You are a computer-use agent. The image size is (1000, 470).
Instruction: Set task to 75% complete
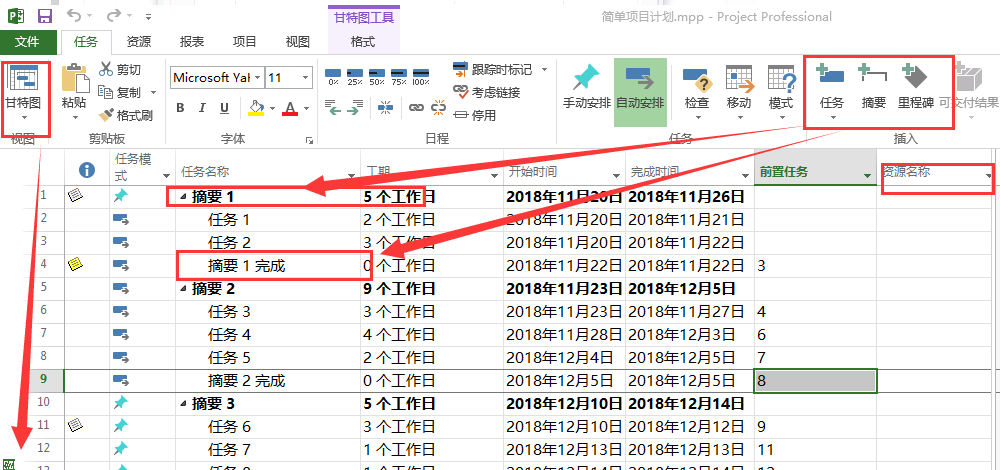point(399,77)
